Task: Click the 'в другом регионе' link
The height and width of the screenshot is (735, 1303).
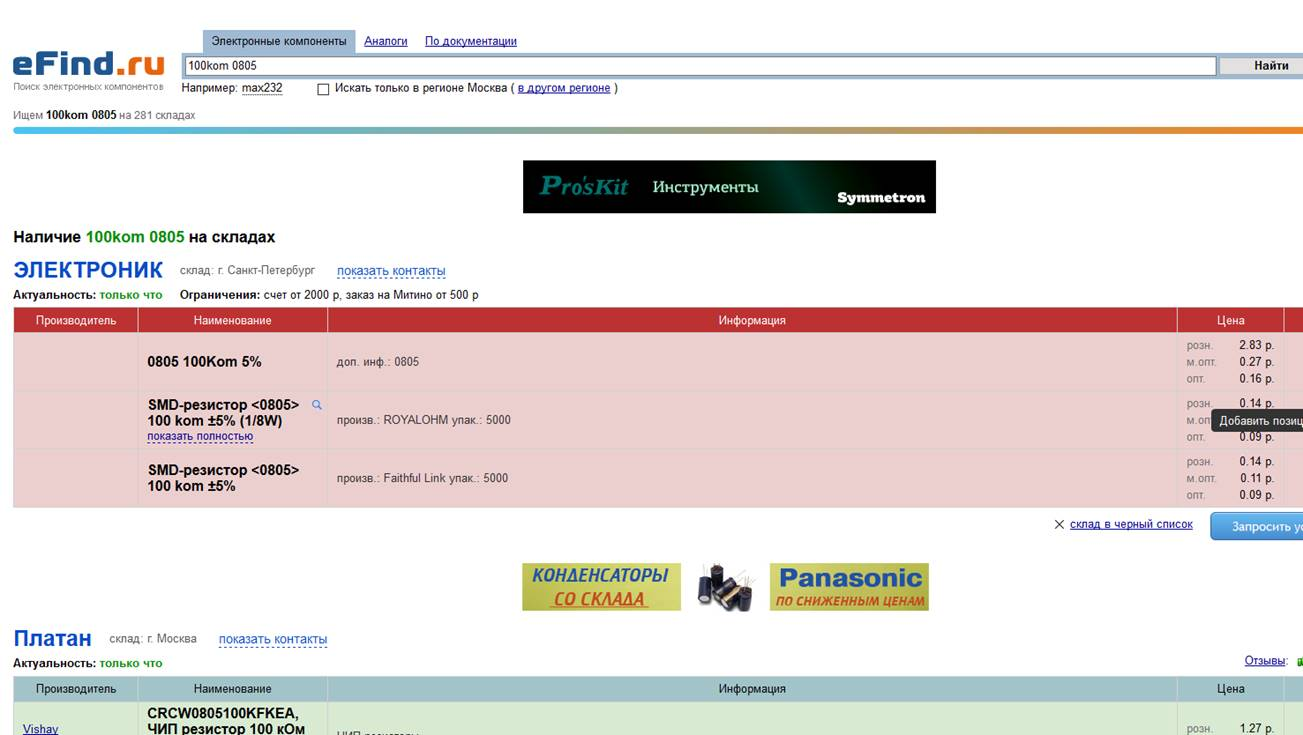Action: coord(563,88)
